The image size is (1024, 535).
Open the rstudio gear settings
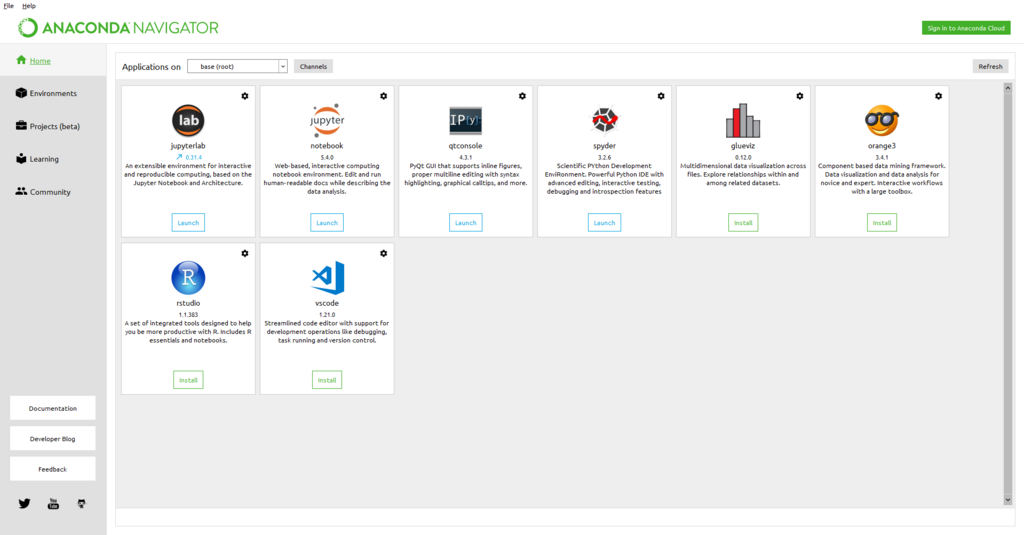click(245, 253)
